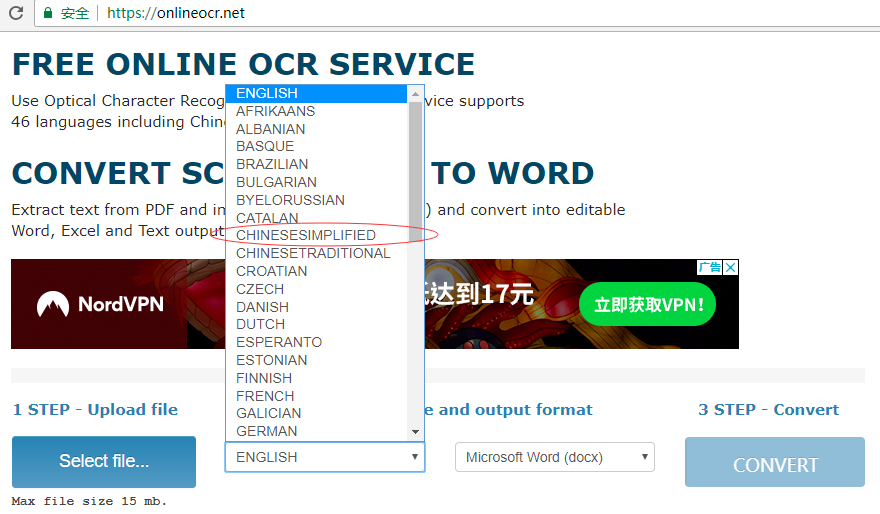Click the NordVPN logo in banner
Screen dimensions: 880x514
point(100,304)
